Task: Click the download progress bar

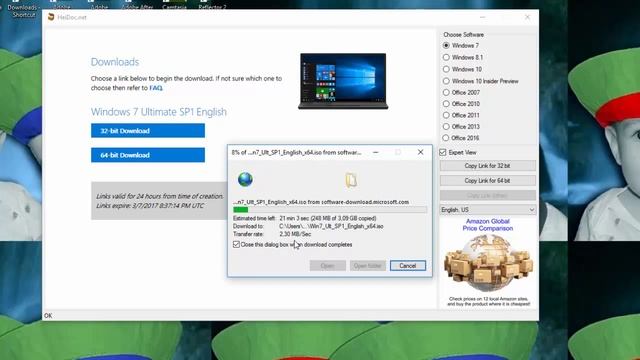Action: click(330, 209)
